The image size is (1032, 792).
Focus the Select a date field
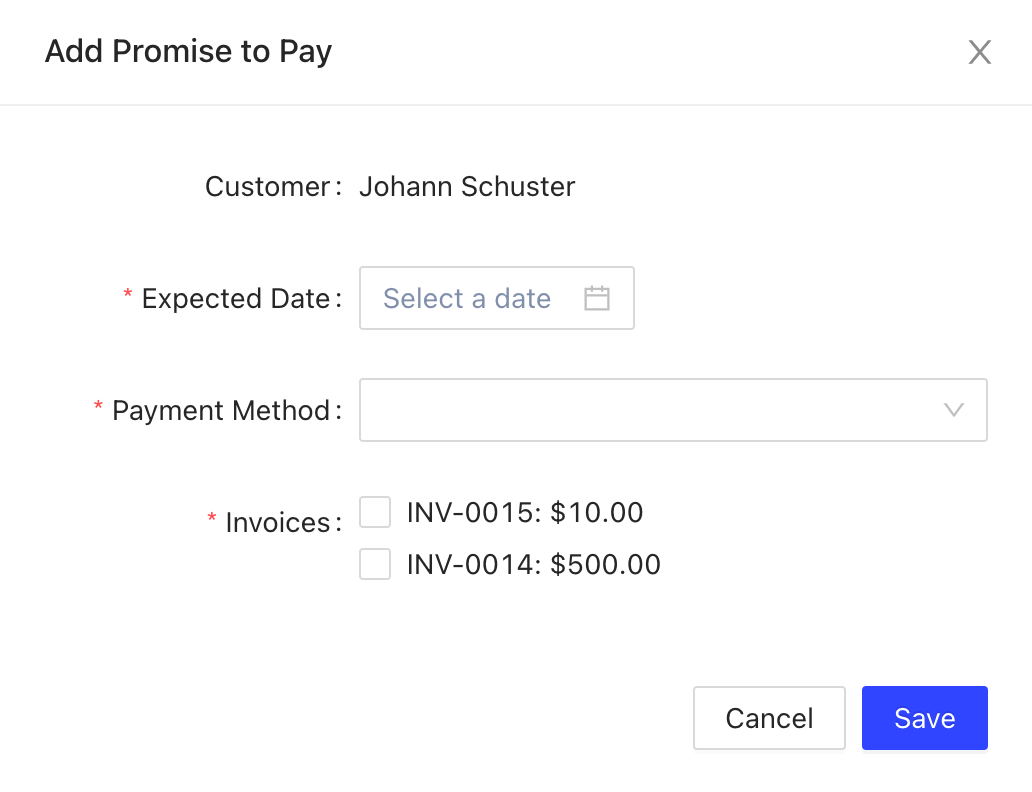pyautogui.click(x=467, y=298)
